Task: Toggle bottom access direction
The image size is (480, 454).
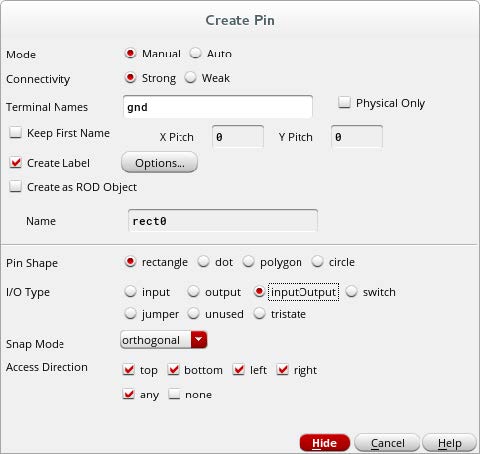Action: 174,370
